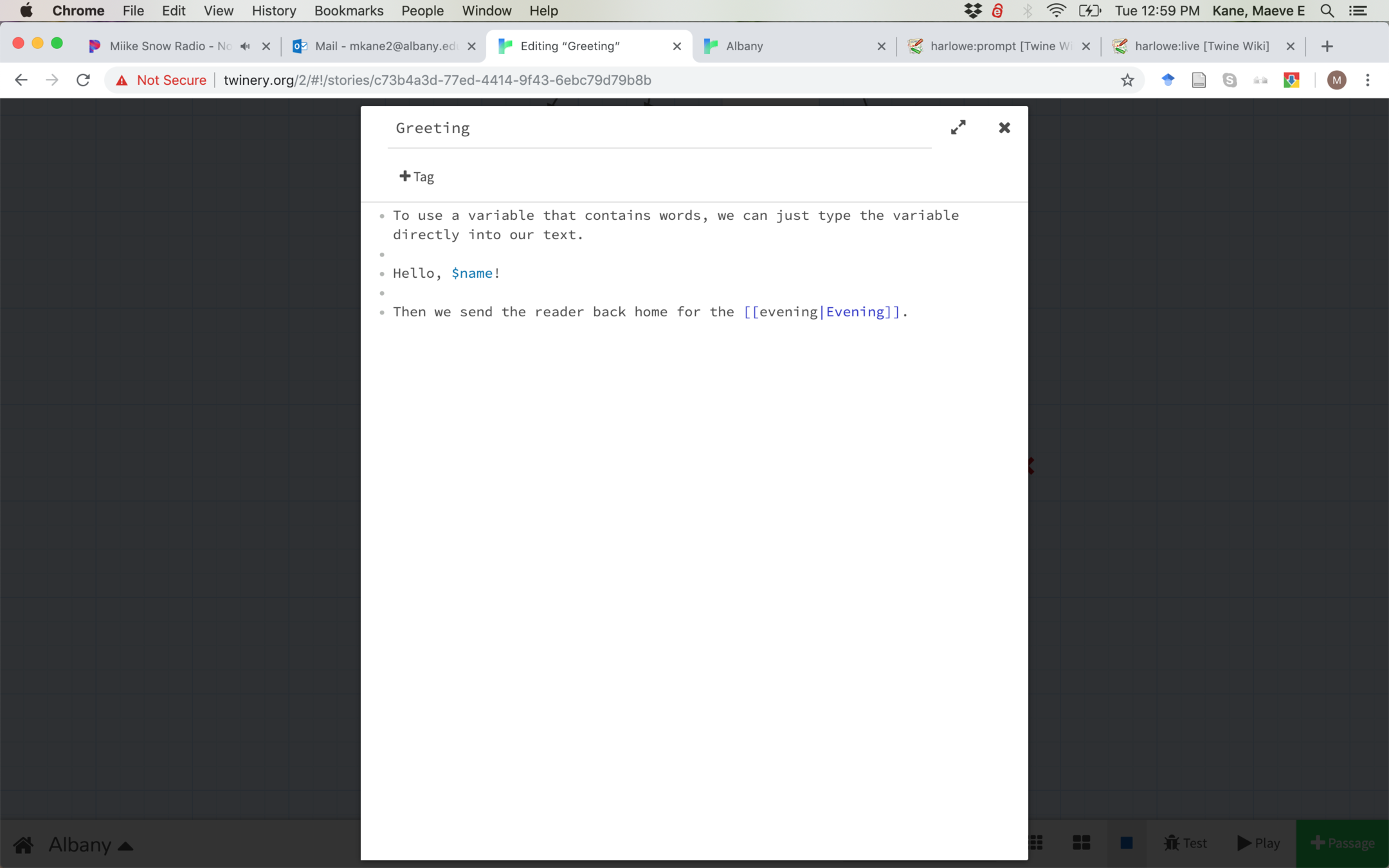The width and height of the screenshot is (1389, 868).
Task: Click the Test bug button
Action: click(1185, 843)
